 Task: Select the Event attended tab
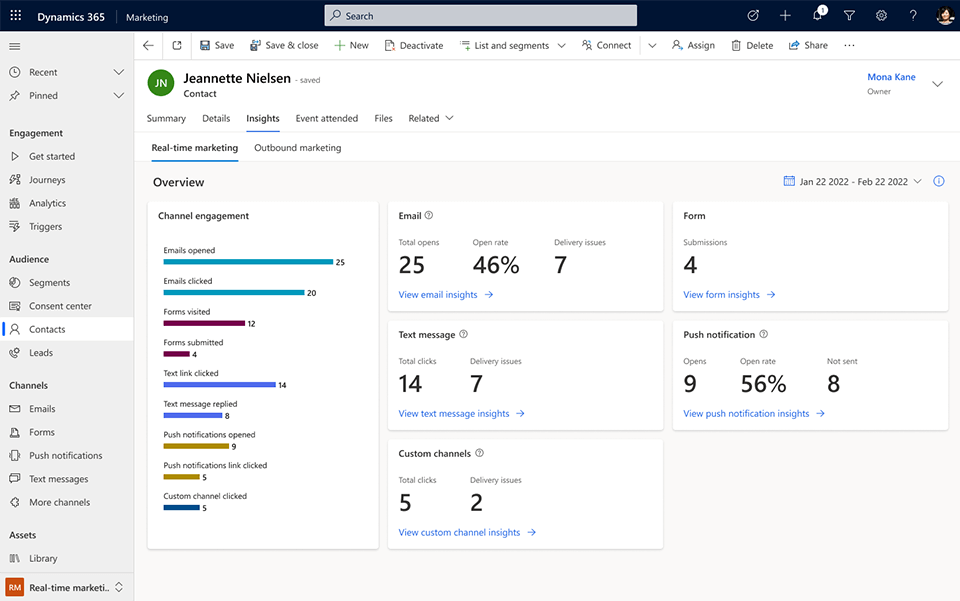[326, 118]
